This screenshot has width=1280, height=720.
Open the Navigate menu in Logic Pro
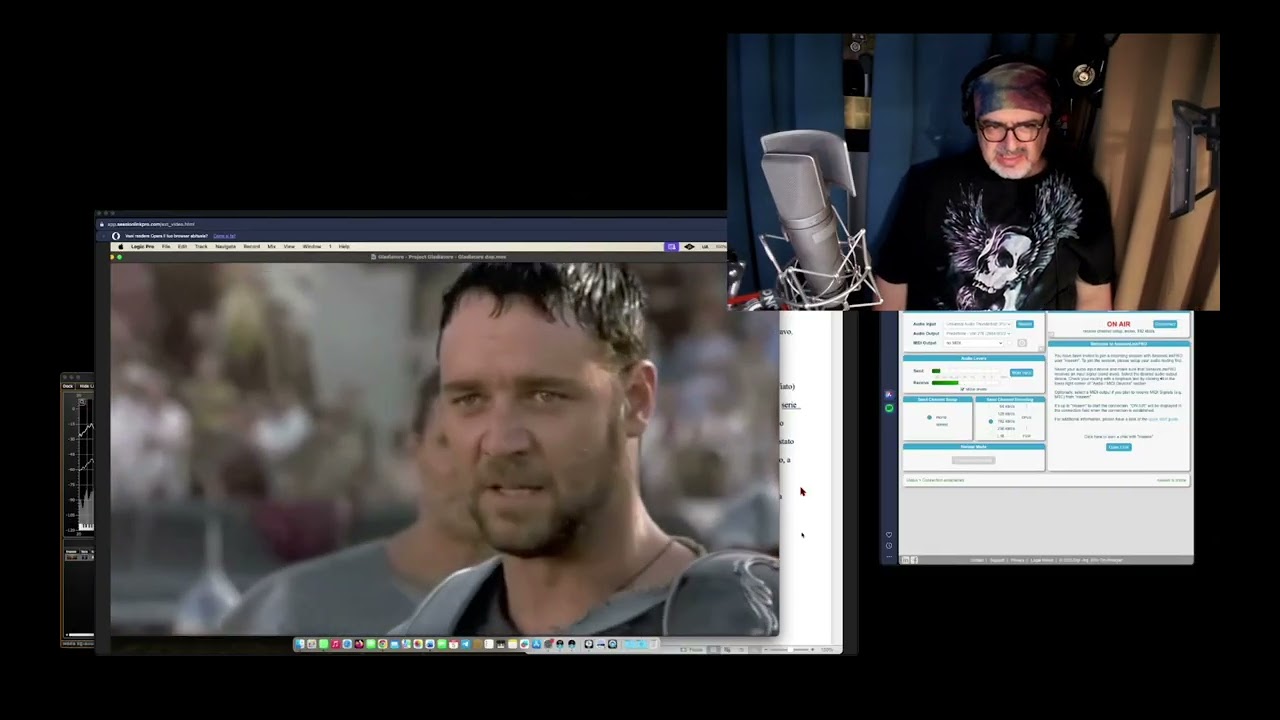click(x=225, y=247)
